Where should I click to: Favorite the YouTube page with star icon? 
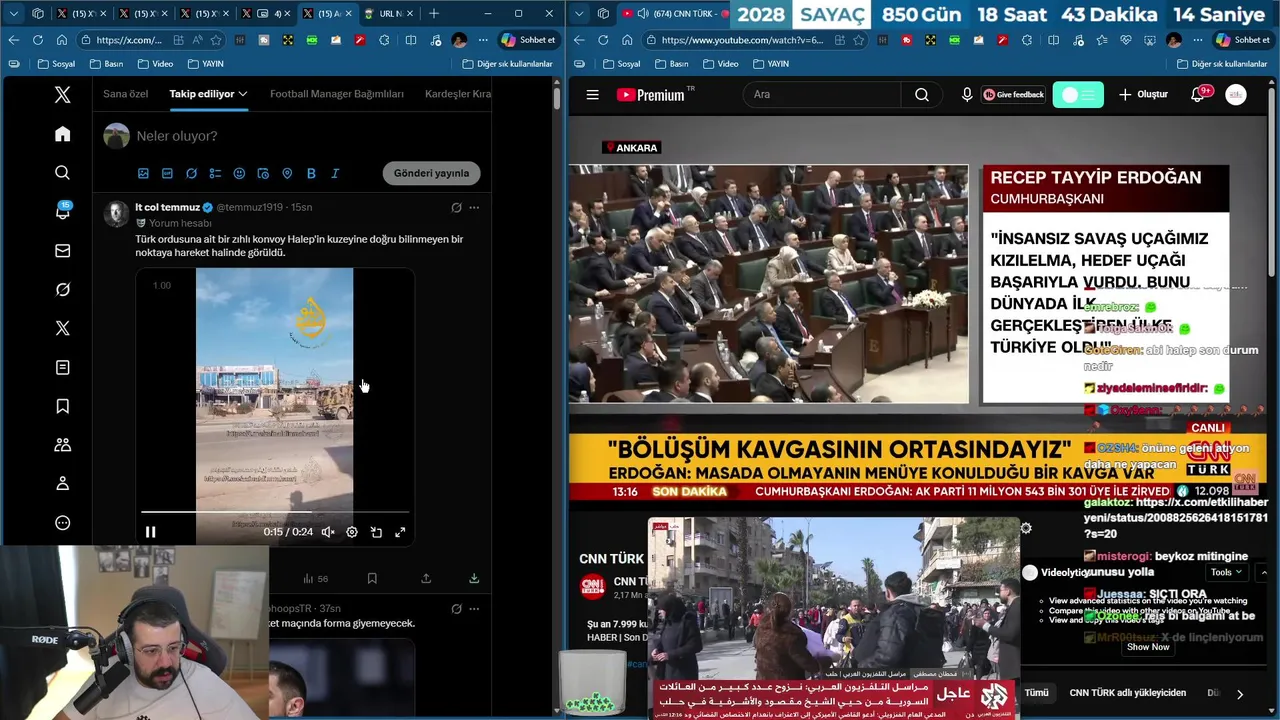[x=860, y=40]
